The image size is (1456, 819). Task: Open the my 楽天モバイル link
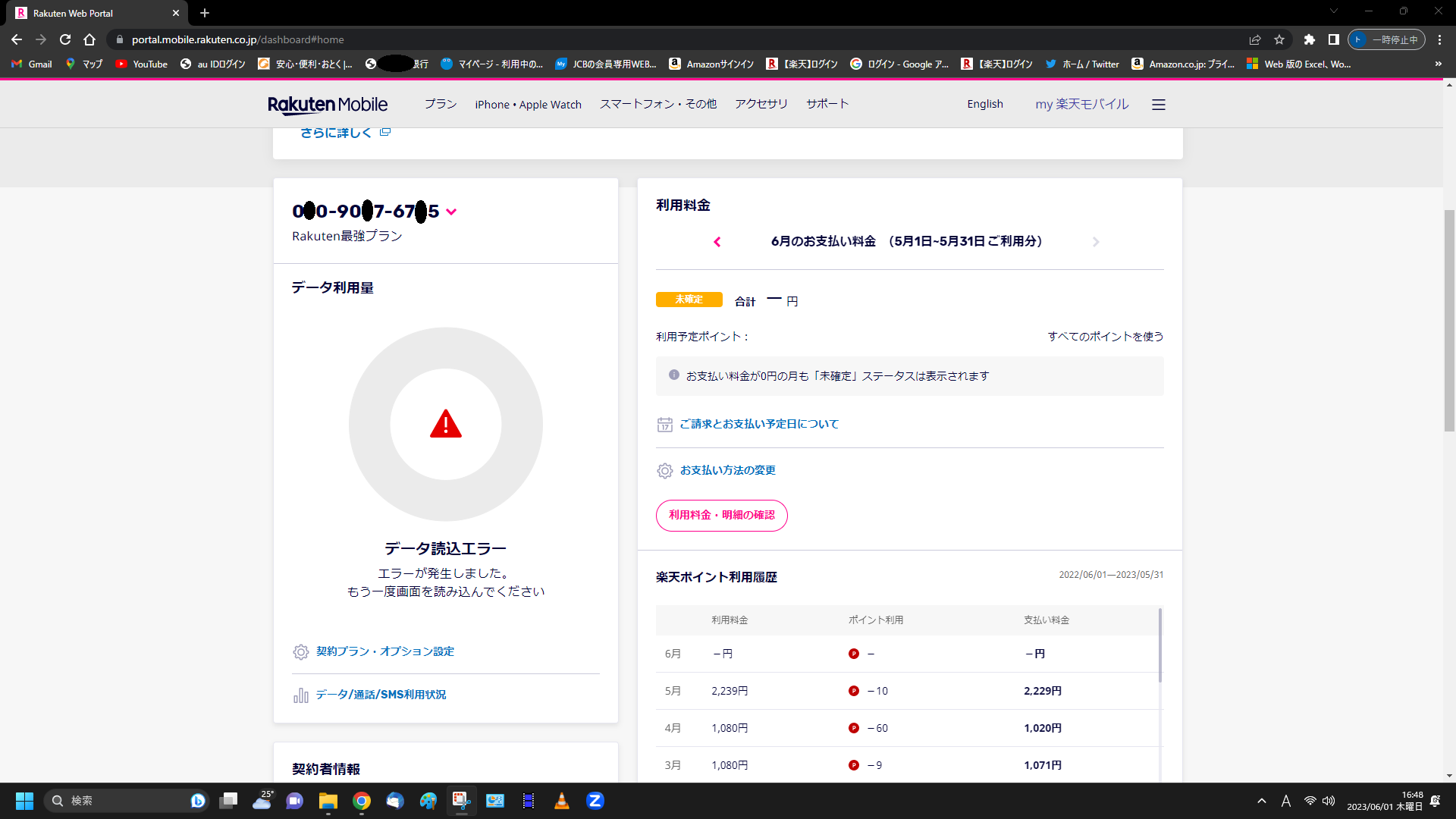click(x=1081, y=104)
